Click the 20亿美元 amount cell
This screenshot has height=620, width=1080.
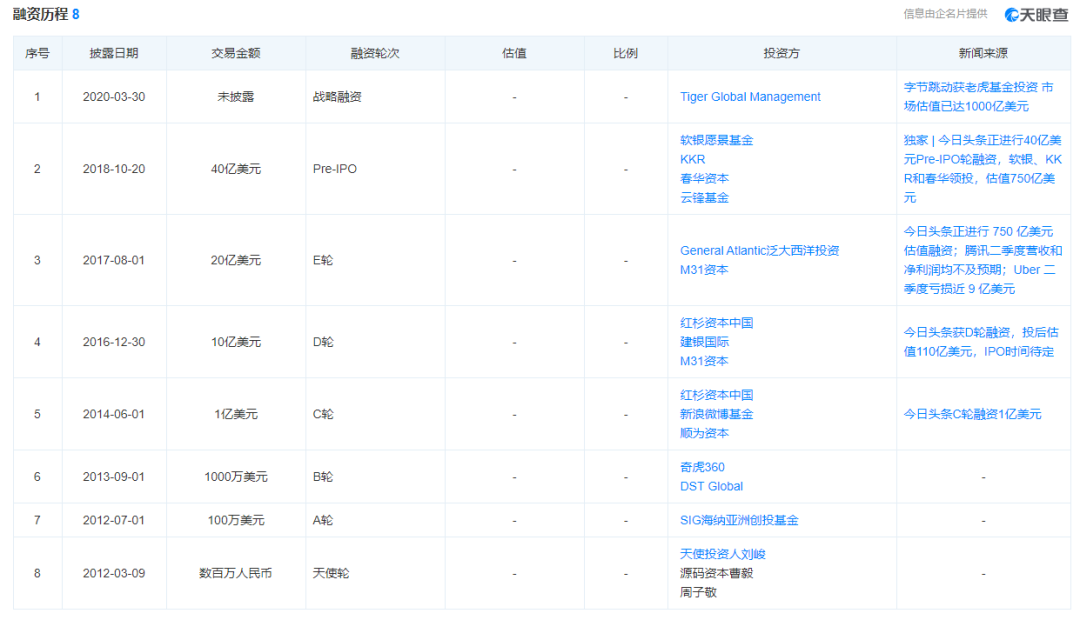click(x=236, y=260)
